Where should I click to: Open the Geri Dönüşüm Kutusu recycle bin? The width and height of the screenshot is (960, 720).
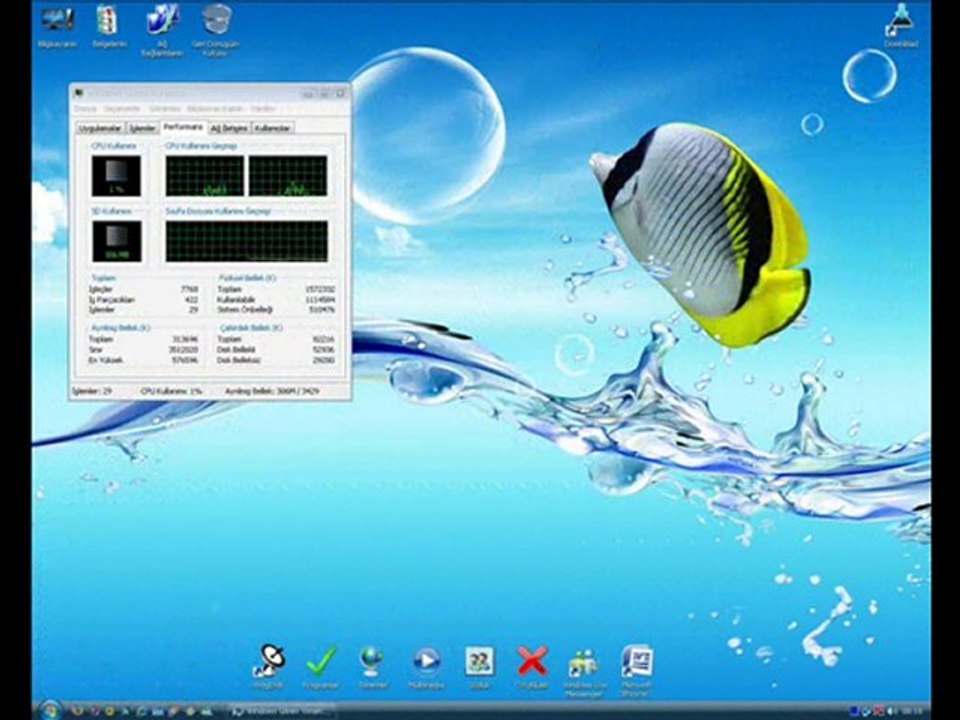point(216,29)
